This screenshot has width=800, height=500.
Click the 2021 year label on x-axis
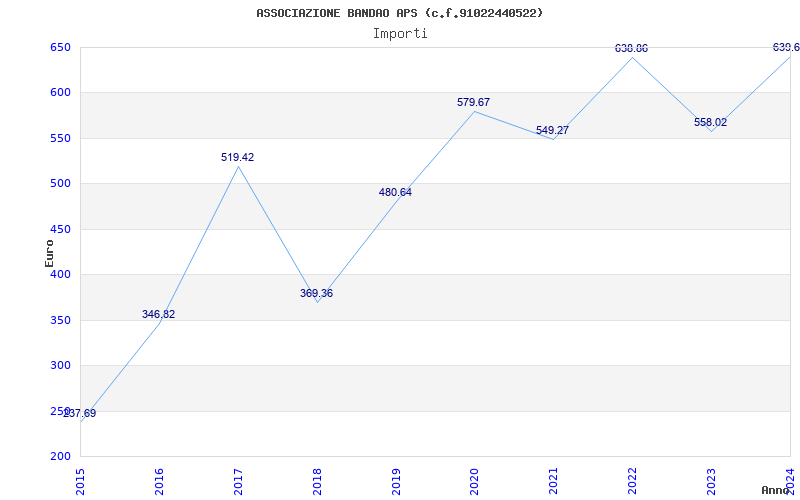click(554, 481)
